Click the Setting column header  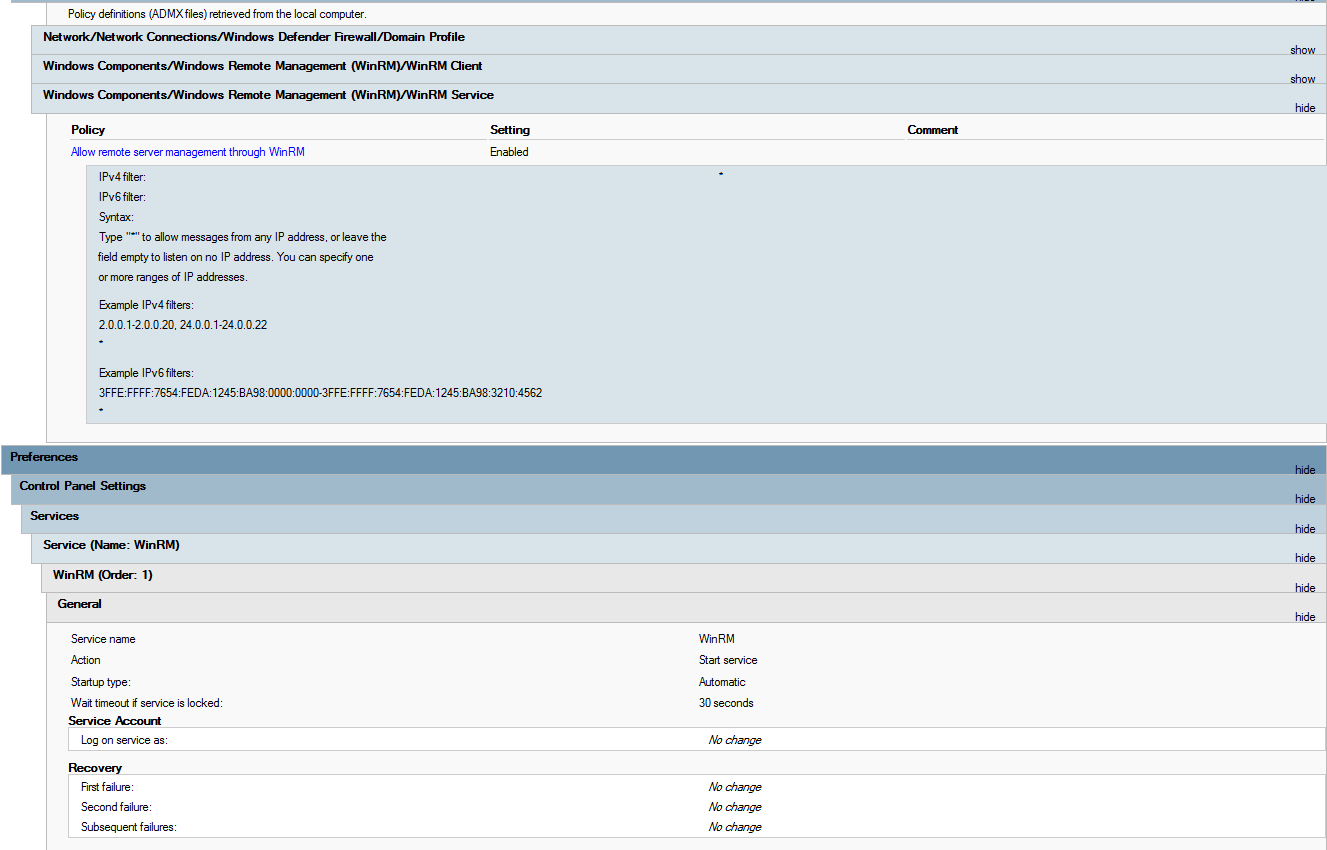(x=510, y=130)
